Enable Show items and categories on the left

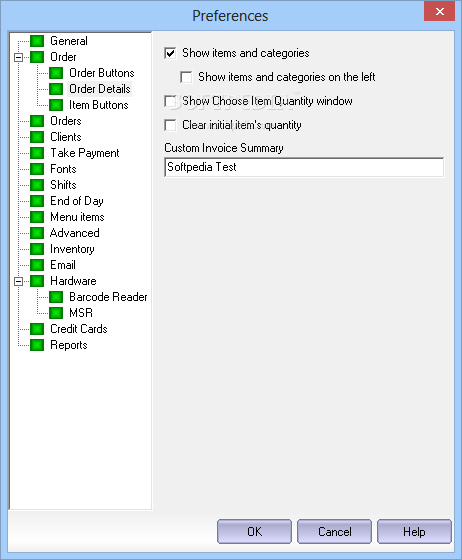point(186,77)
